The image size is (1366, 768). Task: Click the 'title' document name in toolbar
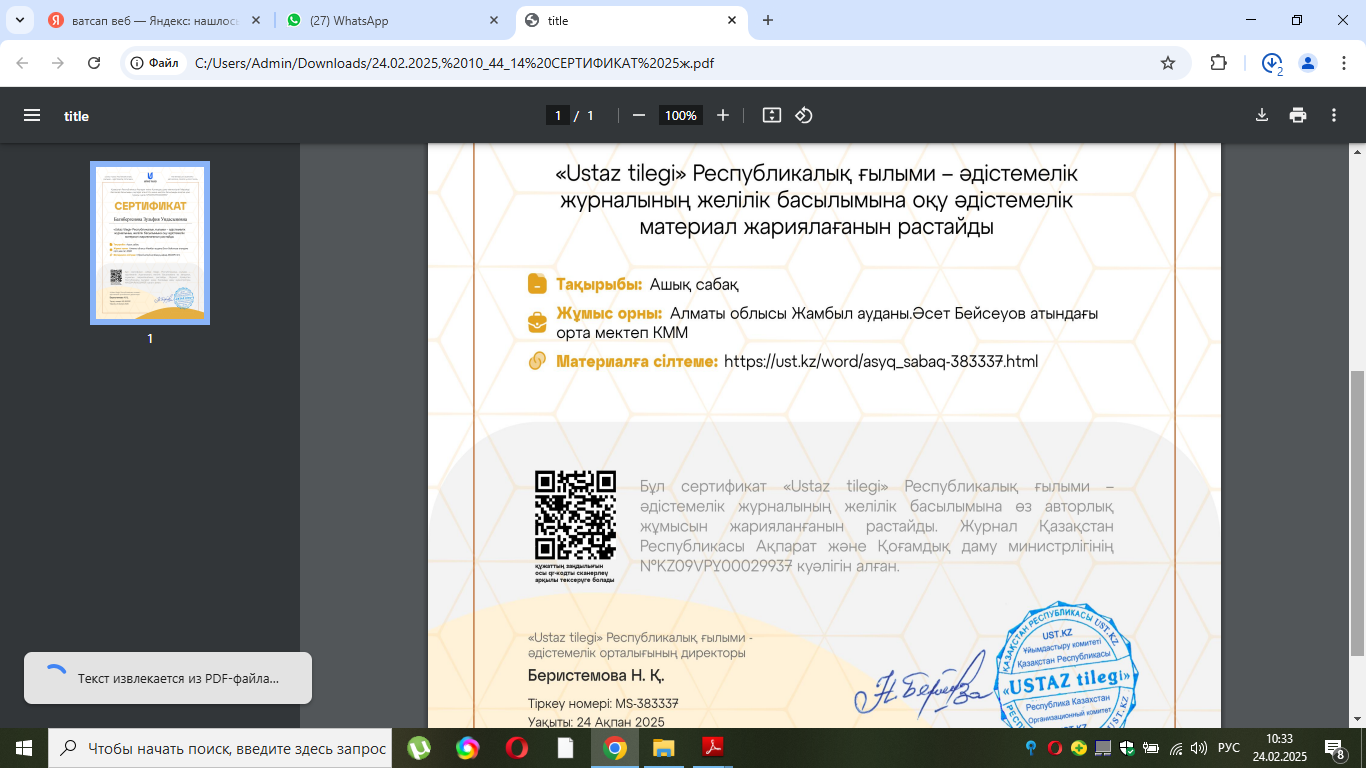click(x=77, y=116)
